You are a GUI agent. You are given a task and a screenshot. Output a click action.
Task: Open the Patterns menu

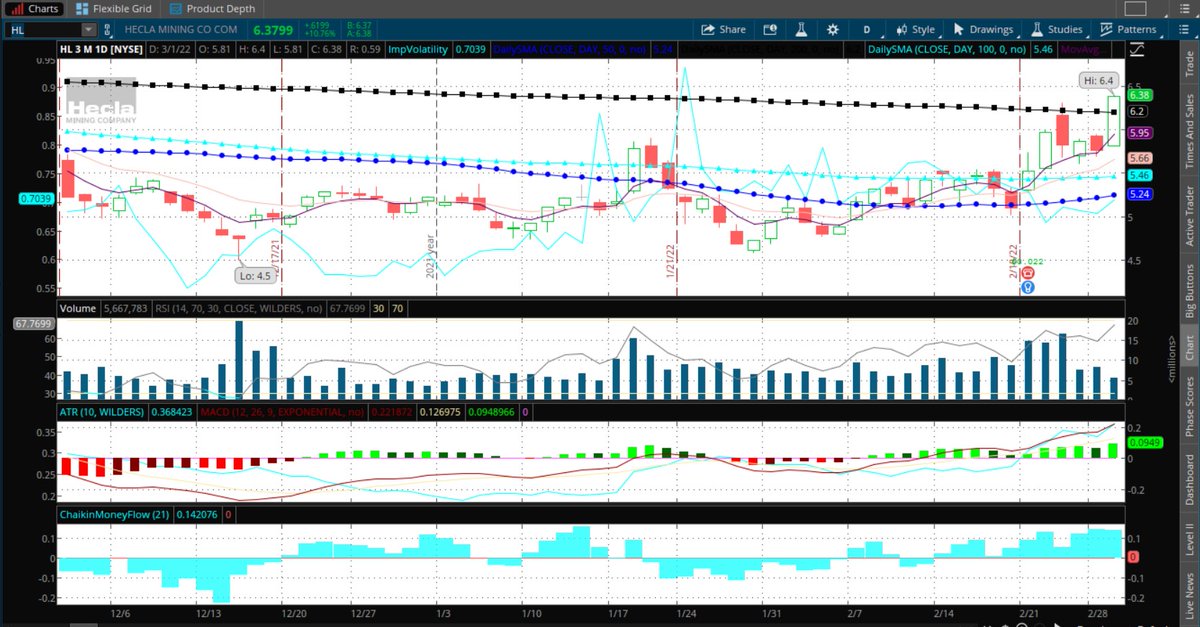click(1128, 30)
